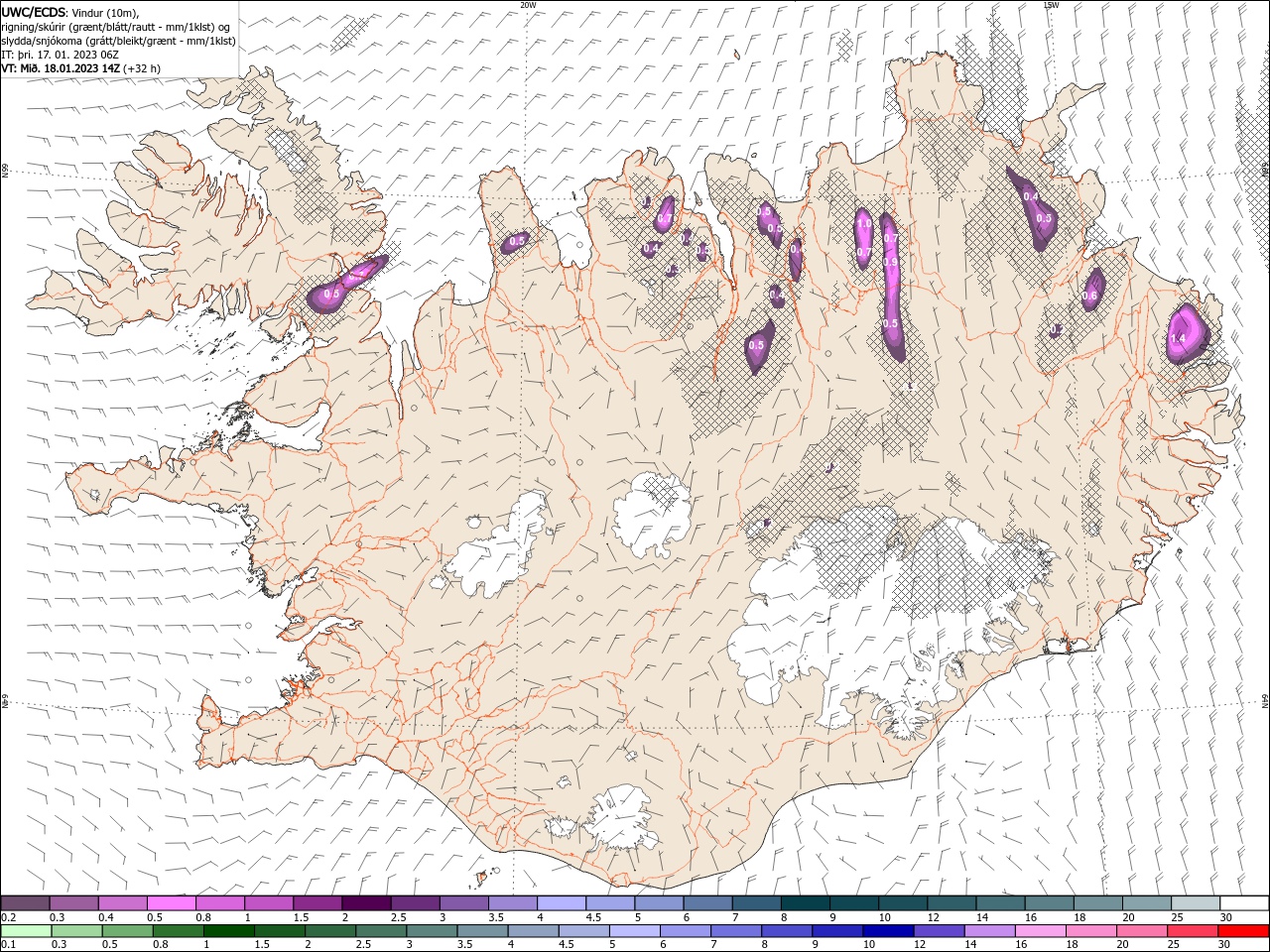Image resolution: width=1270 pixels, height=952 pixels.
Task: Pick the upper legend swatch between 20 and 25
Action: [1148, 903]
